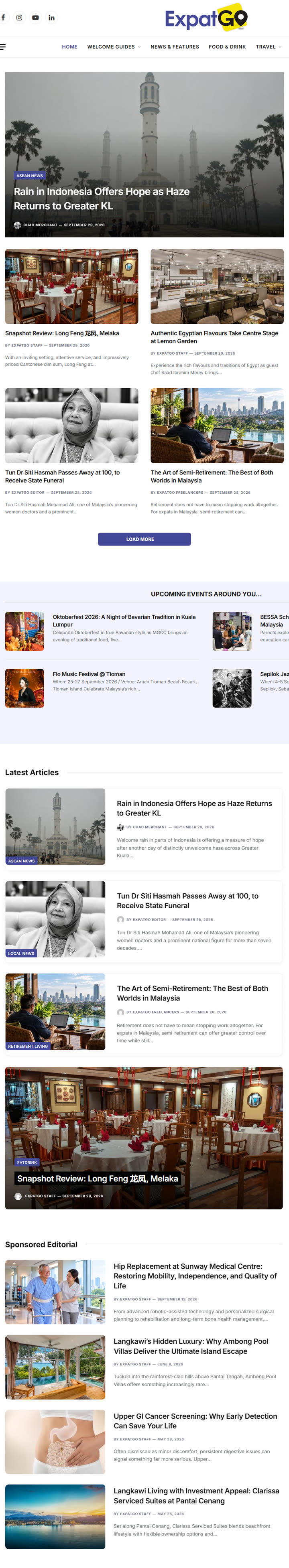
Task: Open Latest Articles Rain in Indonesia headline
Action: click(195, 808)
